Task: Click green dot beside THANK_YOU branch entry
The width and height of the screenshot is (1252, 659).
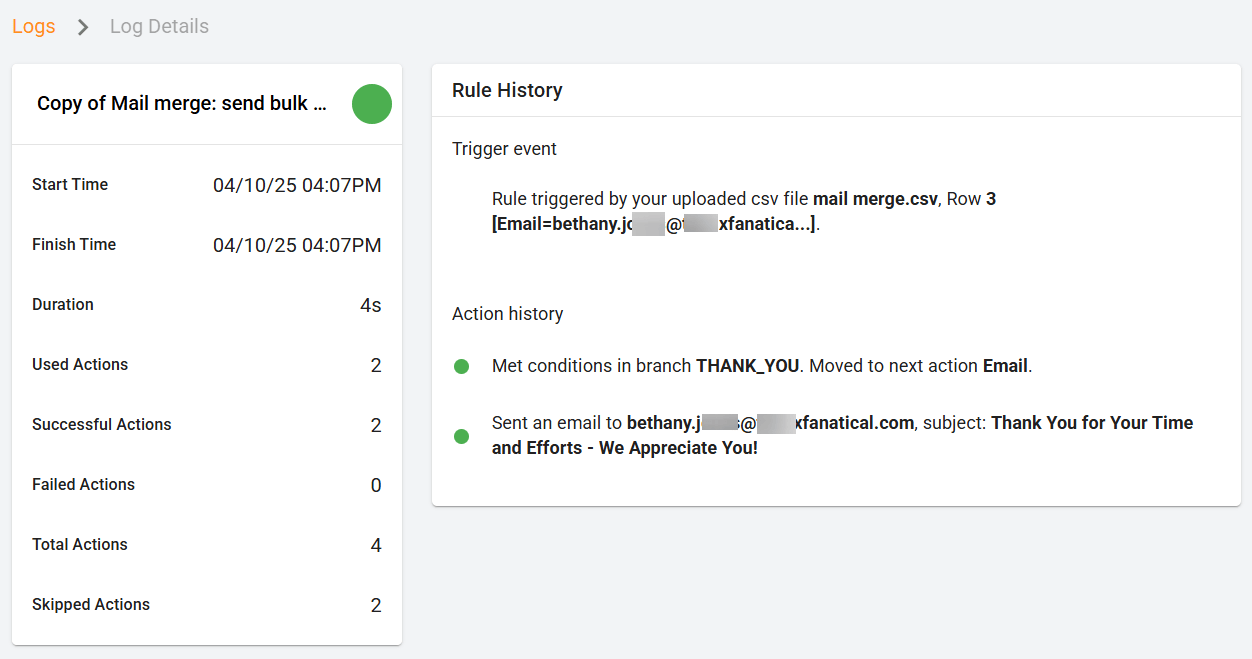Action: [462, 367]
